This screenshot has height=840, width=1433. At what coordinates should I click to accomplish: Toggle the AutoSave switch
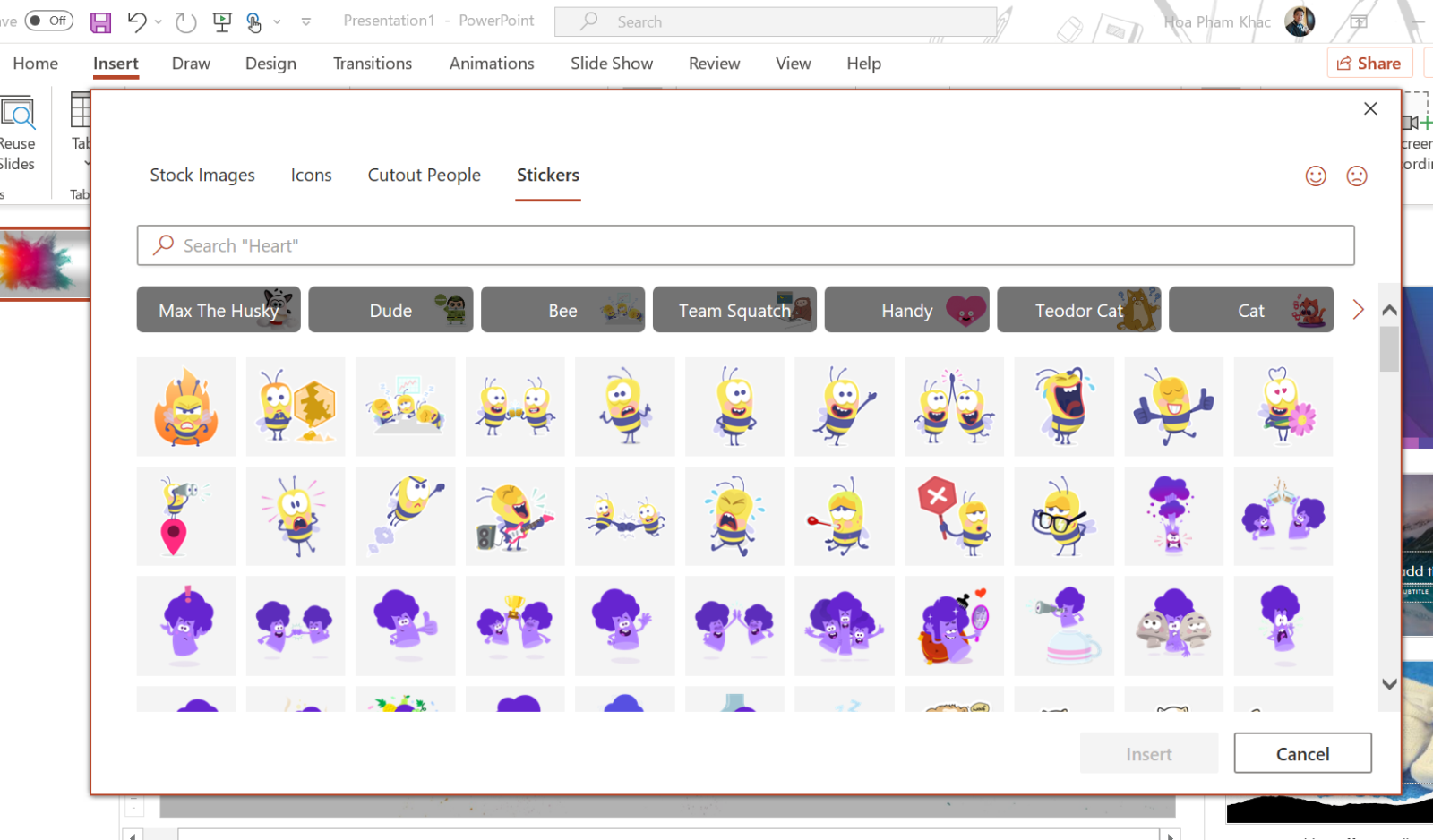click(49, 21)
